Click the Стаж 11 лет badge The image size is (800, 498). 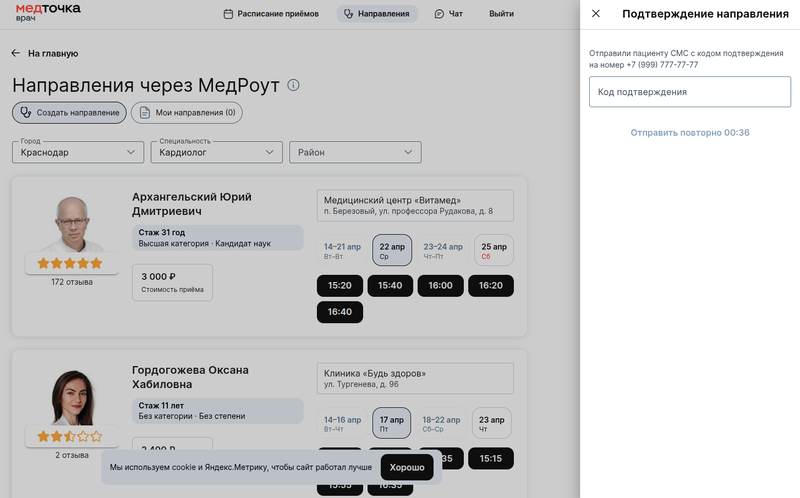tap(218, 411)
